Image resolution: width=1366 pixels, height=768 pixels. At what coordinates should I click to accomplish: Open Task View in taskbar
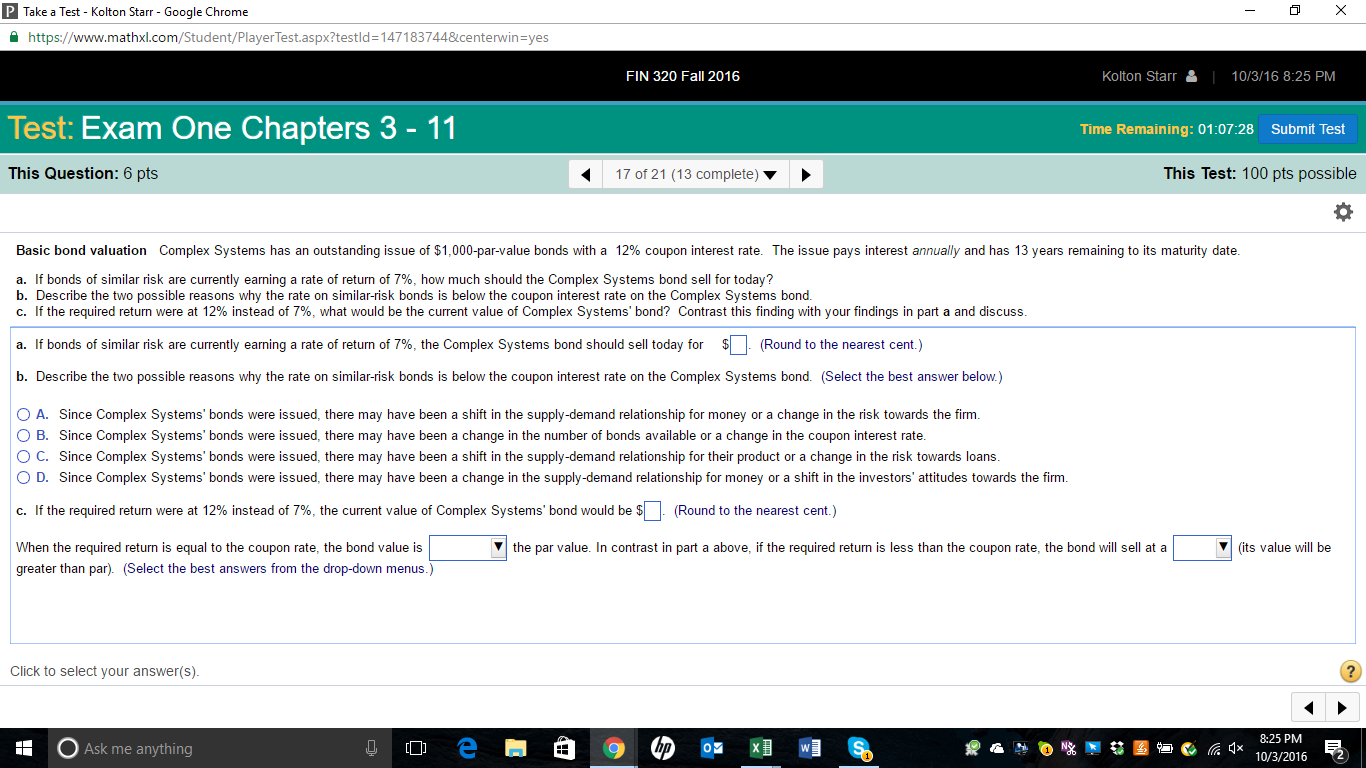pos(415,748)
